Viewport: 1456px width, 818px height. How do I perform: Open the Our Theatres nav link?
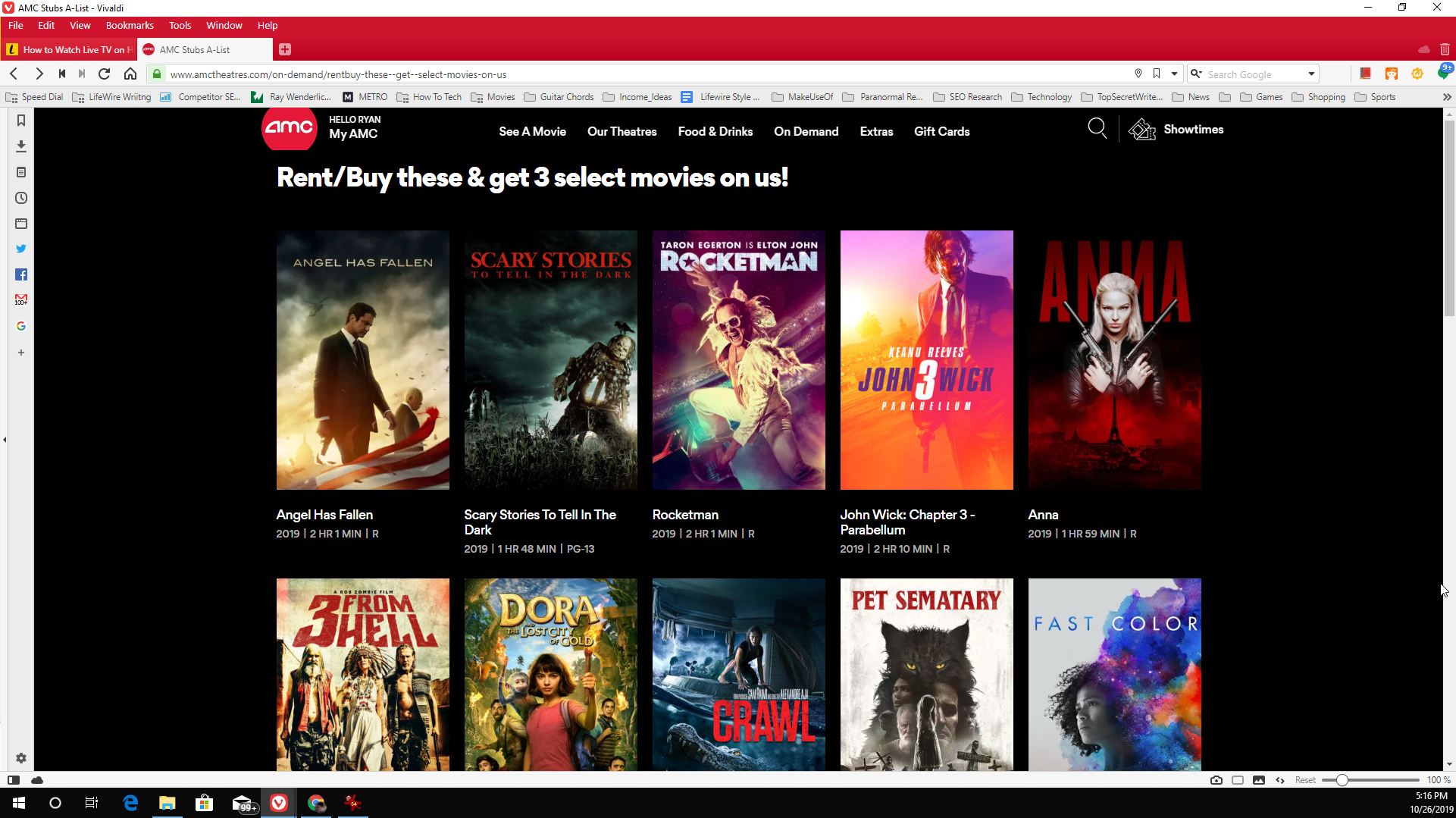point(622,131)
